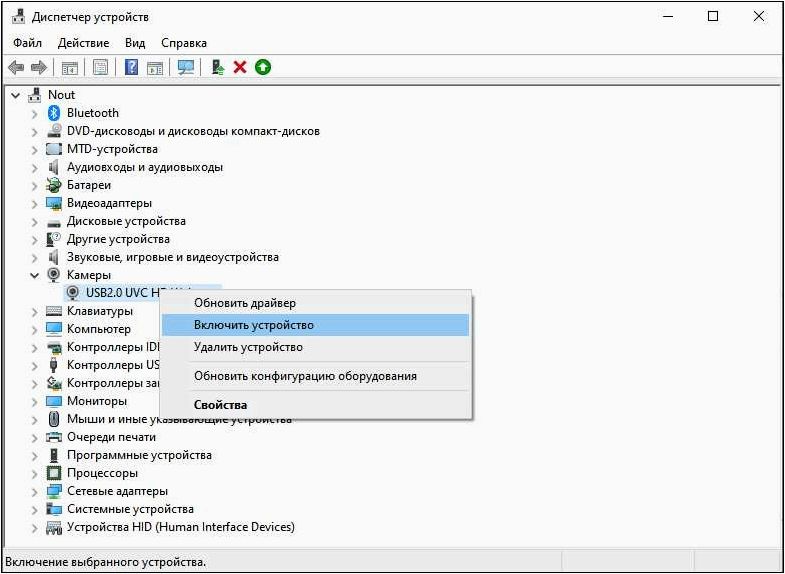Maximize the Диспетчер устройств window
Viewport: 785px width, 574px height.
713,17
